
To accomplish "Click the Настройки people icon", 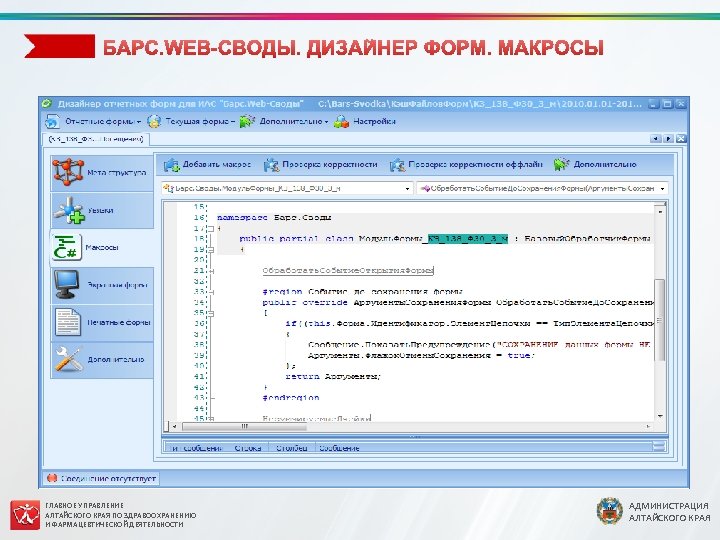I will coord(341,122).
